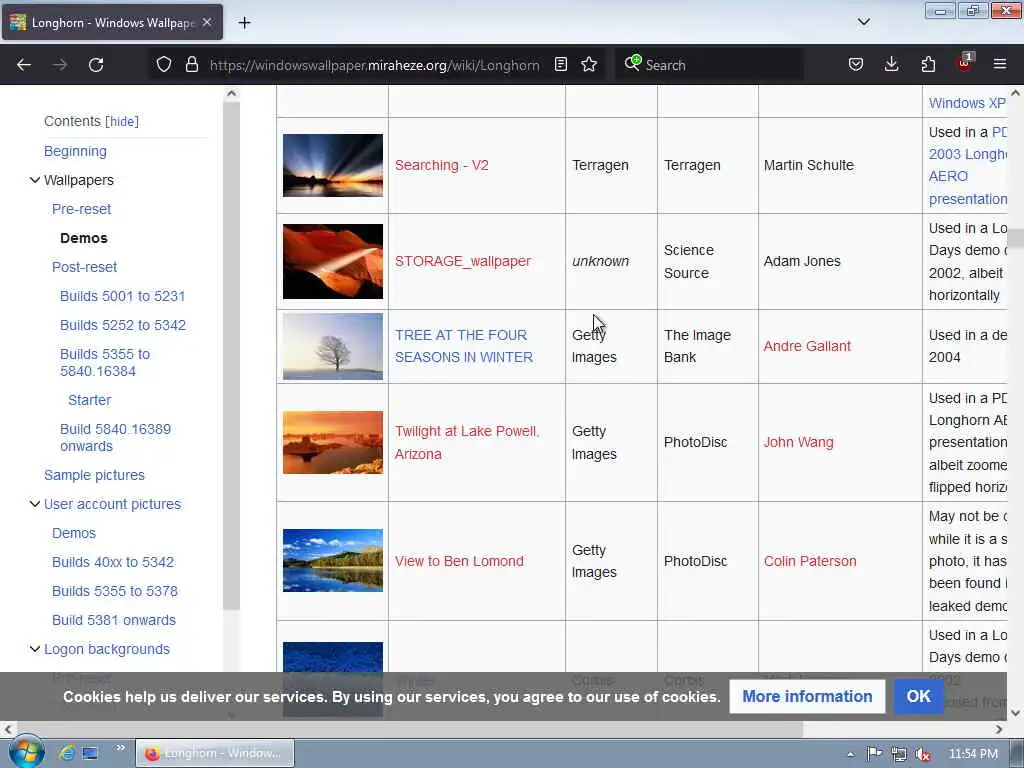
Task: Open Builds 5001 to 5231 section
Action: [x=123, y=296]
